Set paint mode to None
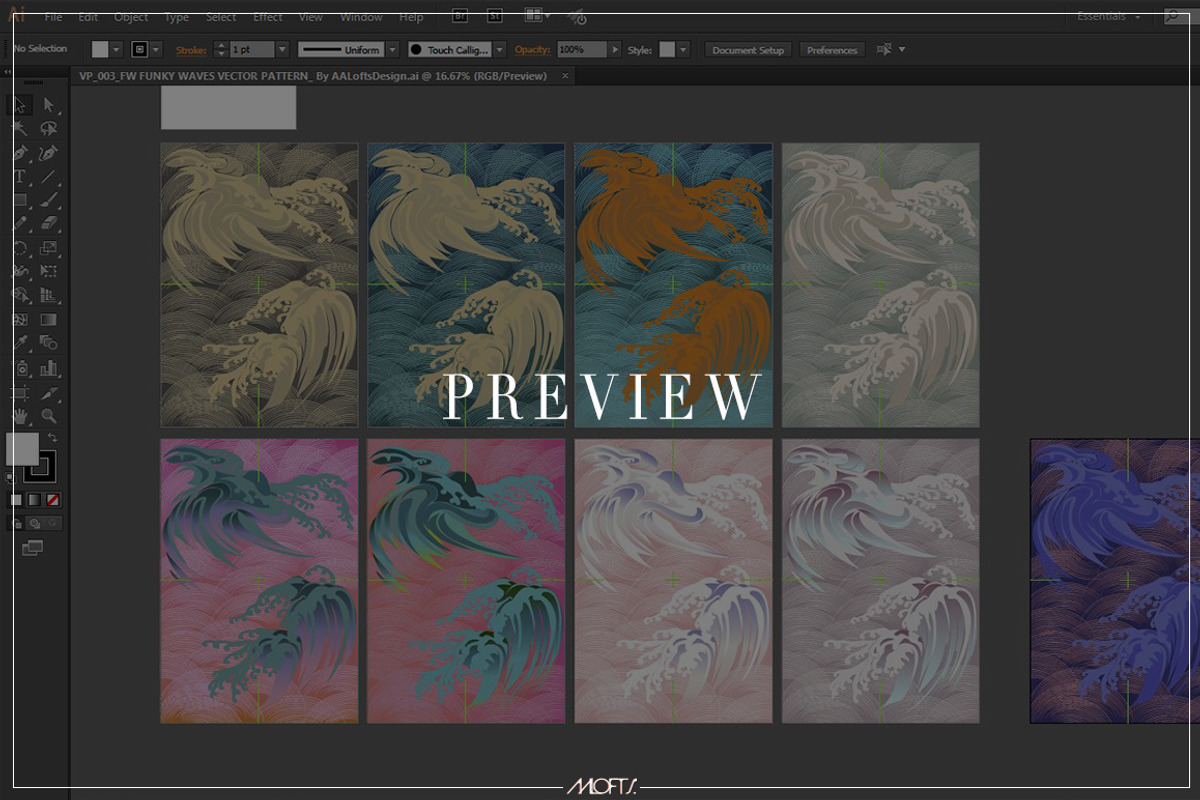Image resolution: width=1200 pixels, height=800 pixels. point(53,499)
